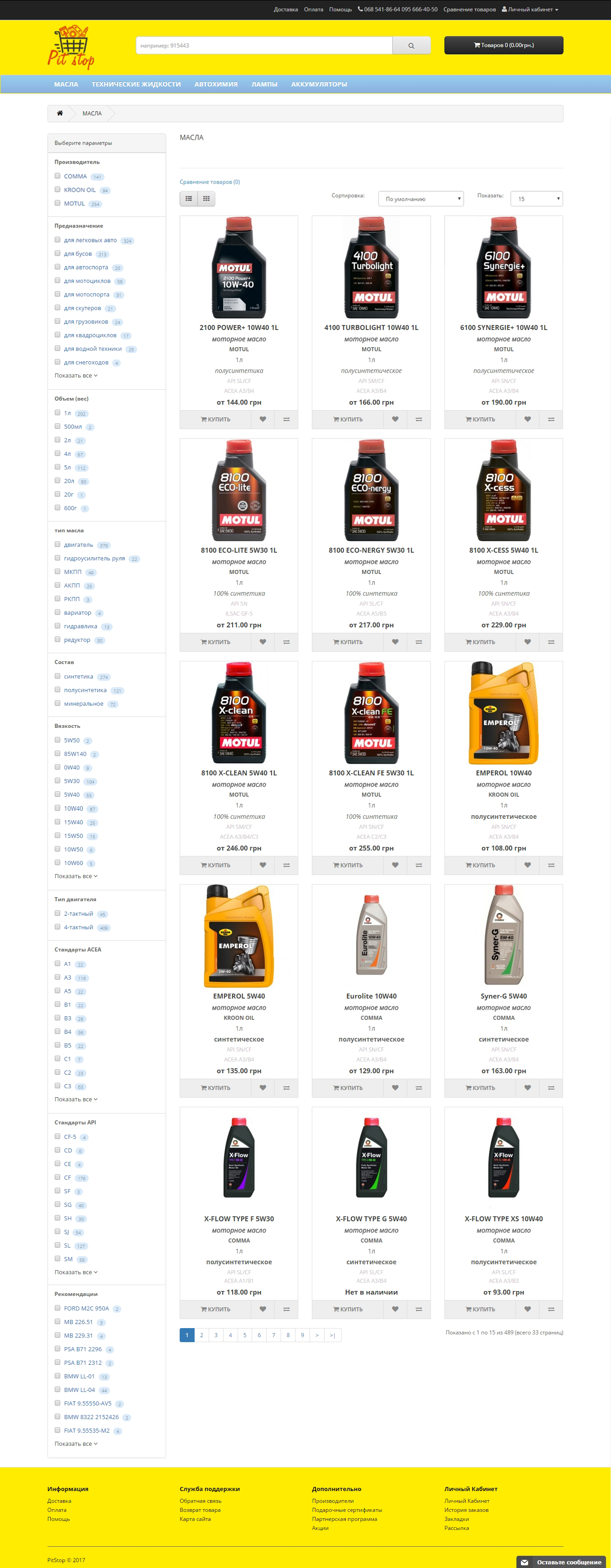This screenshot has width=611, height=1568.
Task: Click the search input field
Action: [x=264, y=46]
